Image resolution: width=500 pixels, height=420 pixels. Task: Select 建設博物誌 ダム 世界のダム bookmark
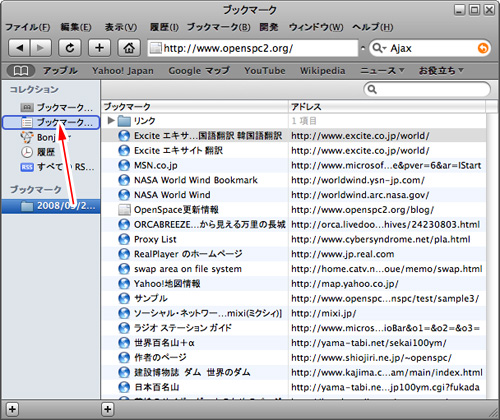tap(192, 372)
